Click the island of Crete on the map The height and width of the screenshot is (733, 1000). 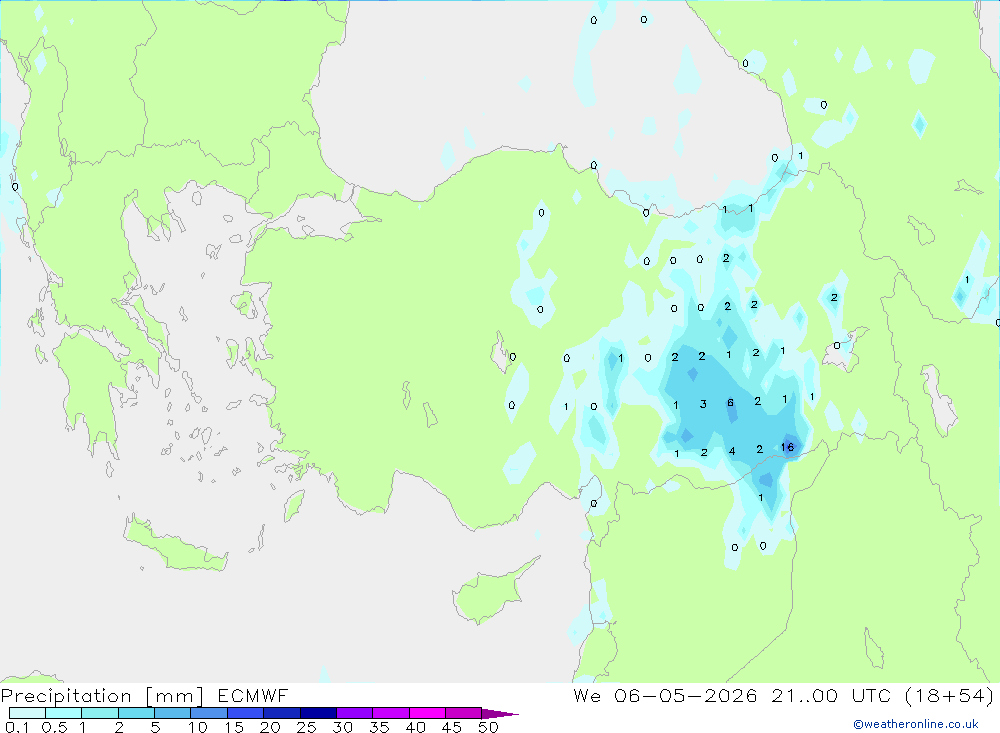pos(175,547)
